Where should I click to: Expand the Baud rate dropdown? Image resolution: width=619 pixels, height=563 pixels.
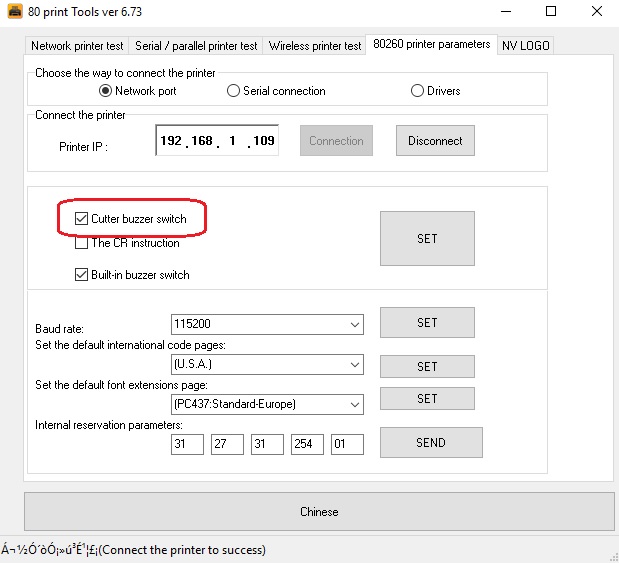(x=354, y=324)
